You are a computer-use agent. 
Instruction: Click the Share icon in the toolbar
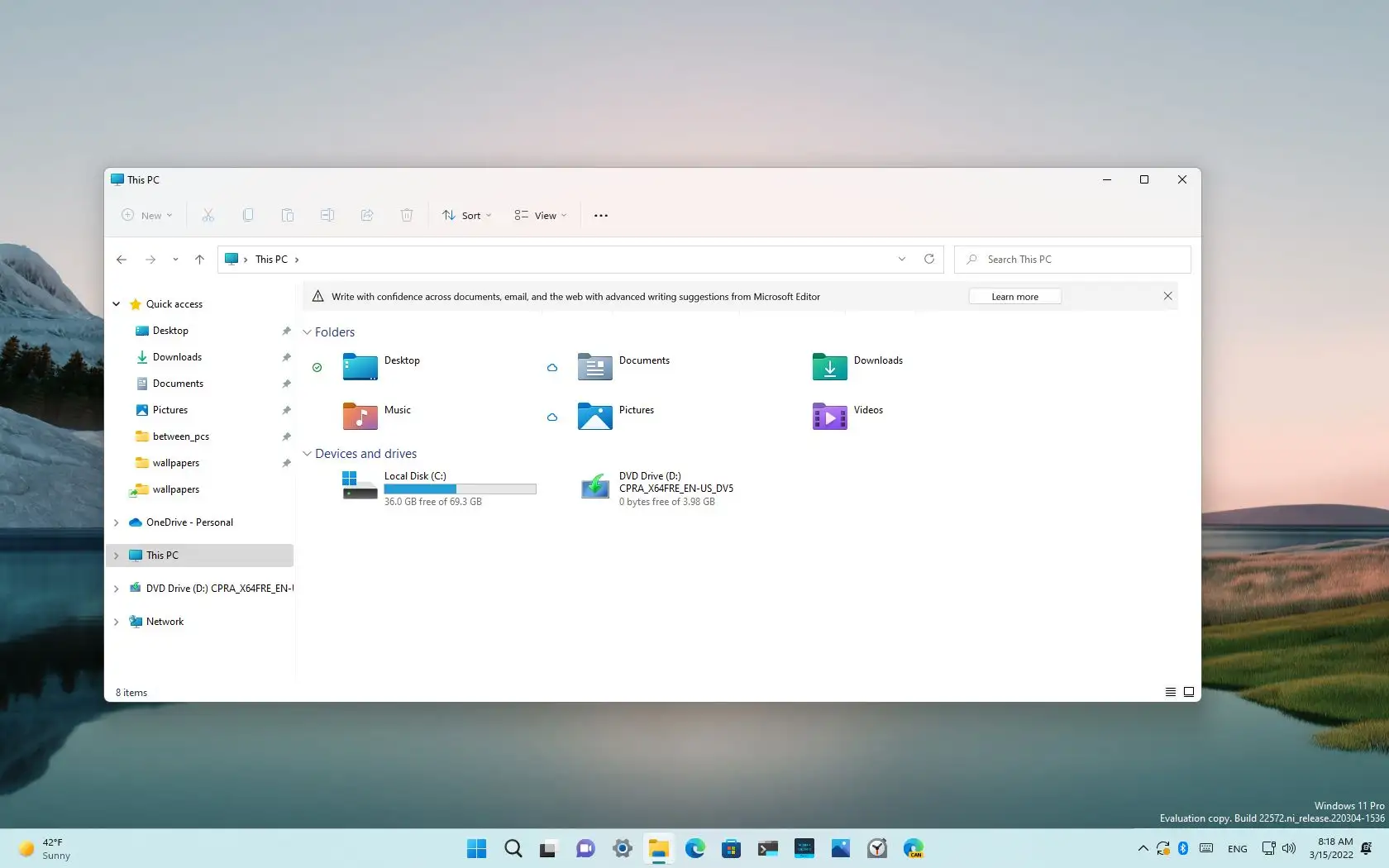367,215
